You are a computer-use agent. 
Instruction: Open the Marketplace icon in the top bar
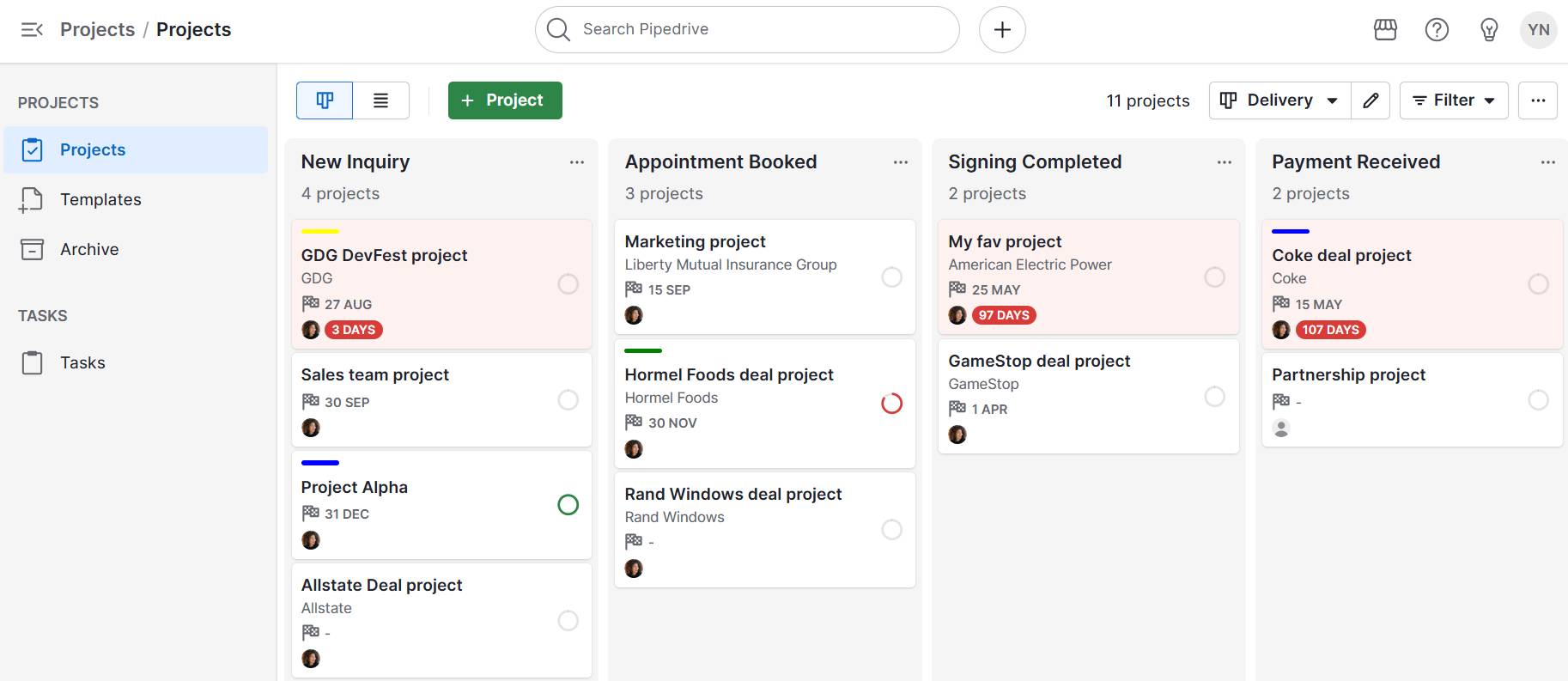coord(1385,29)
